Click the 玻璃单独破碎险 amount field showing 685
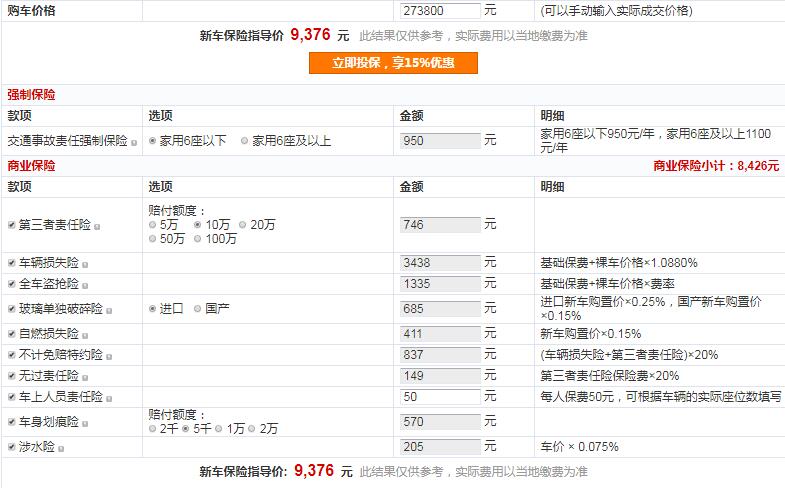This screenshot has width=785, height=488. click(440, 309)
